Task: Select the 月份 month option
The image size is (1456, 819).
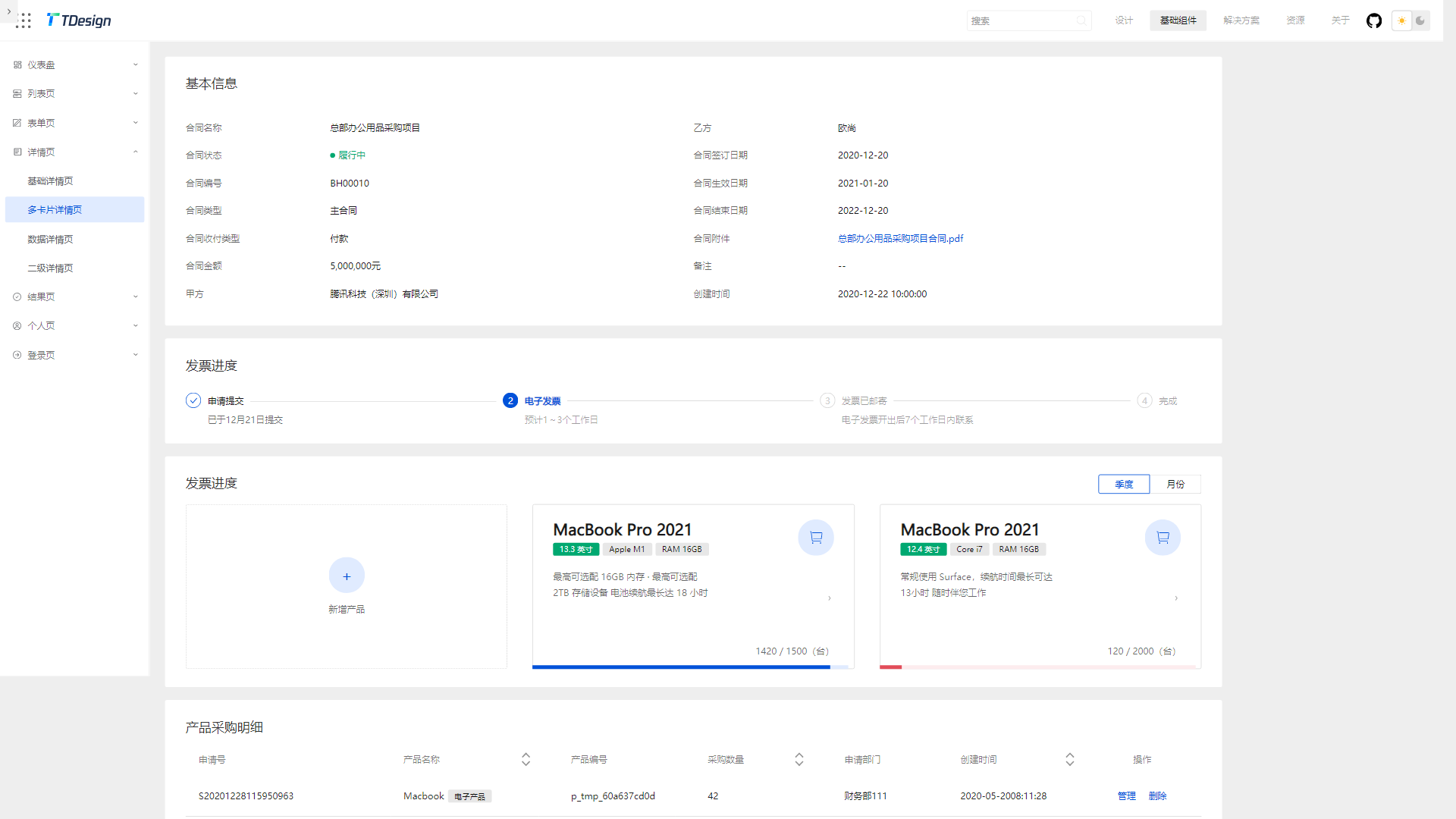Action: pos(1175,485)
